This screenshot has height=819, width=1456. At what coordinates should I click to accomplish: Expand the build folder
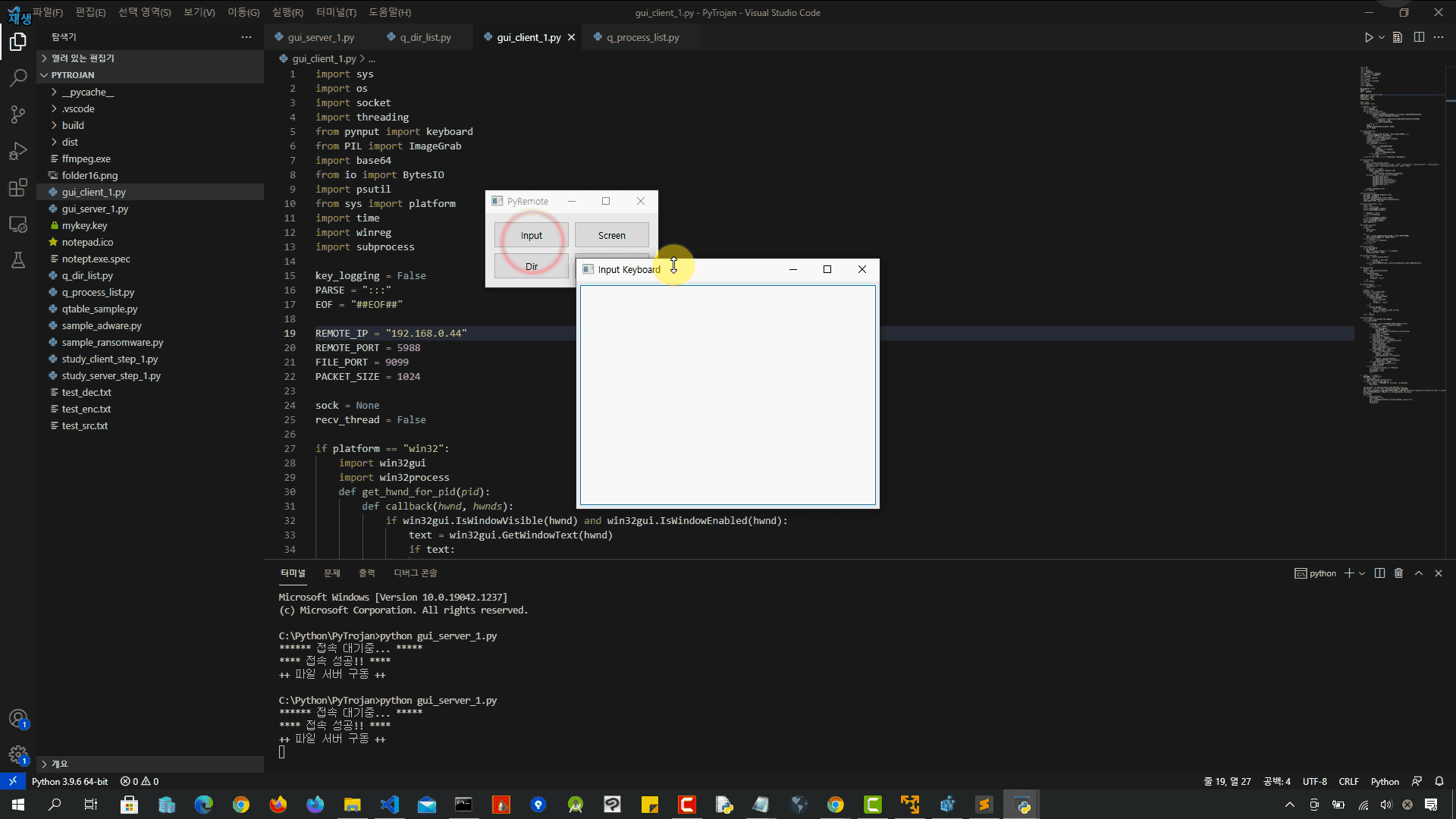pyautogui.click(x=73, y=125)
